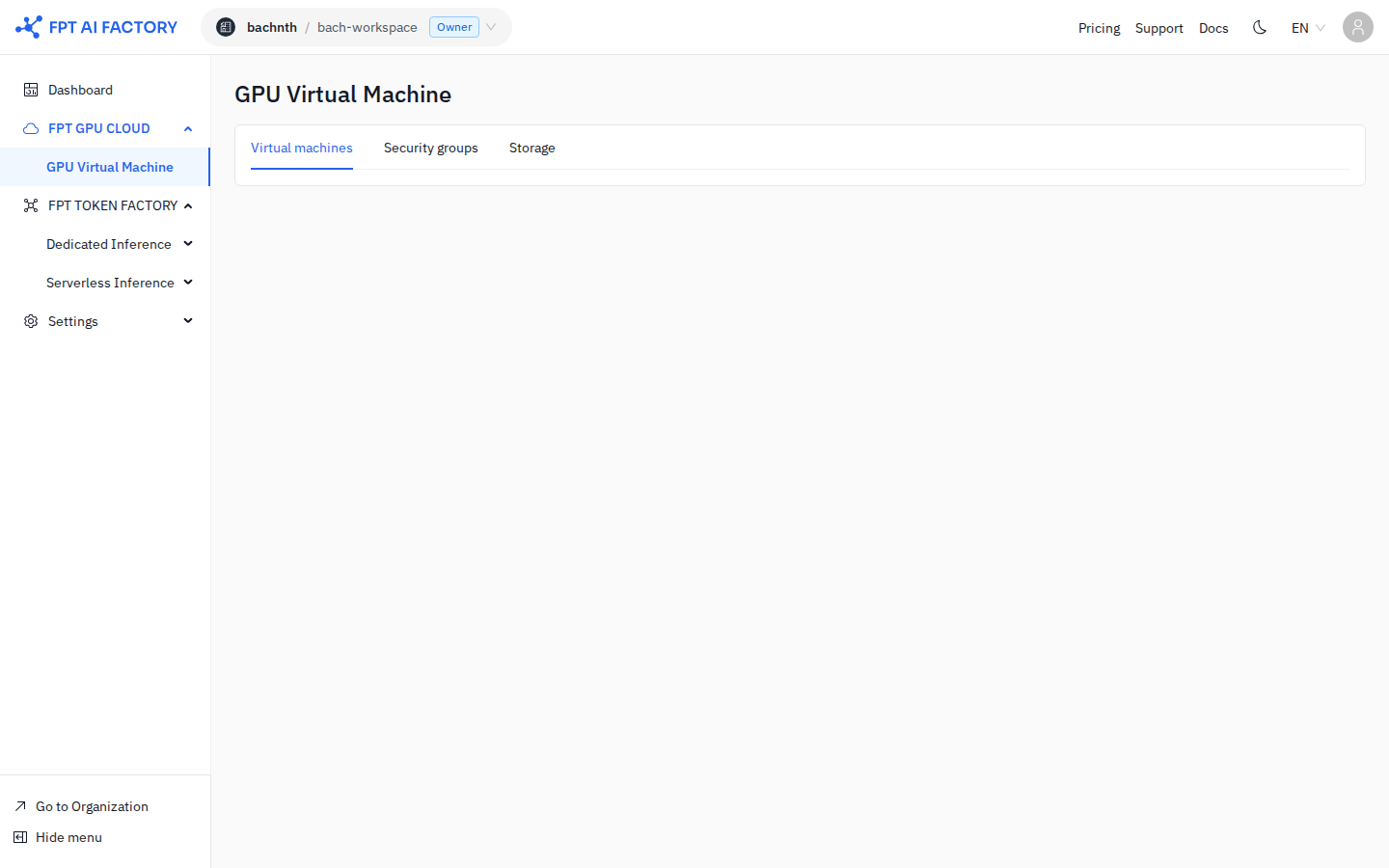Click the FPT GPU Cloud cloud icon
1389x868 pixels.
coord(31,128)
